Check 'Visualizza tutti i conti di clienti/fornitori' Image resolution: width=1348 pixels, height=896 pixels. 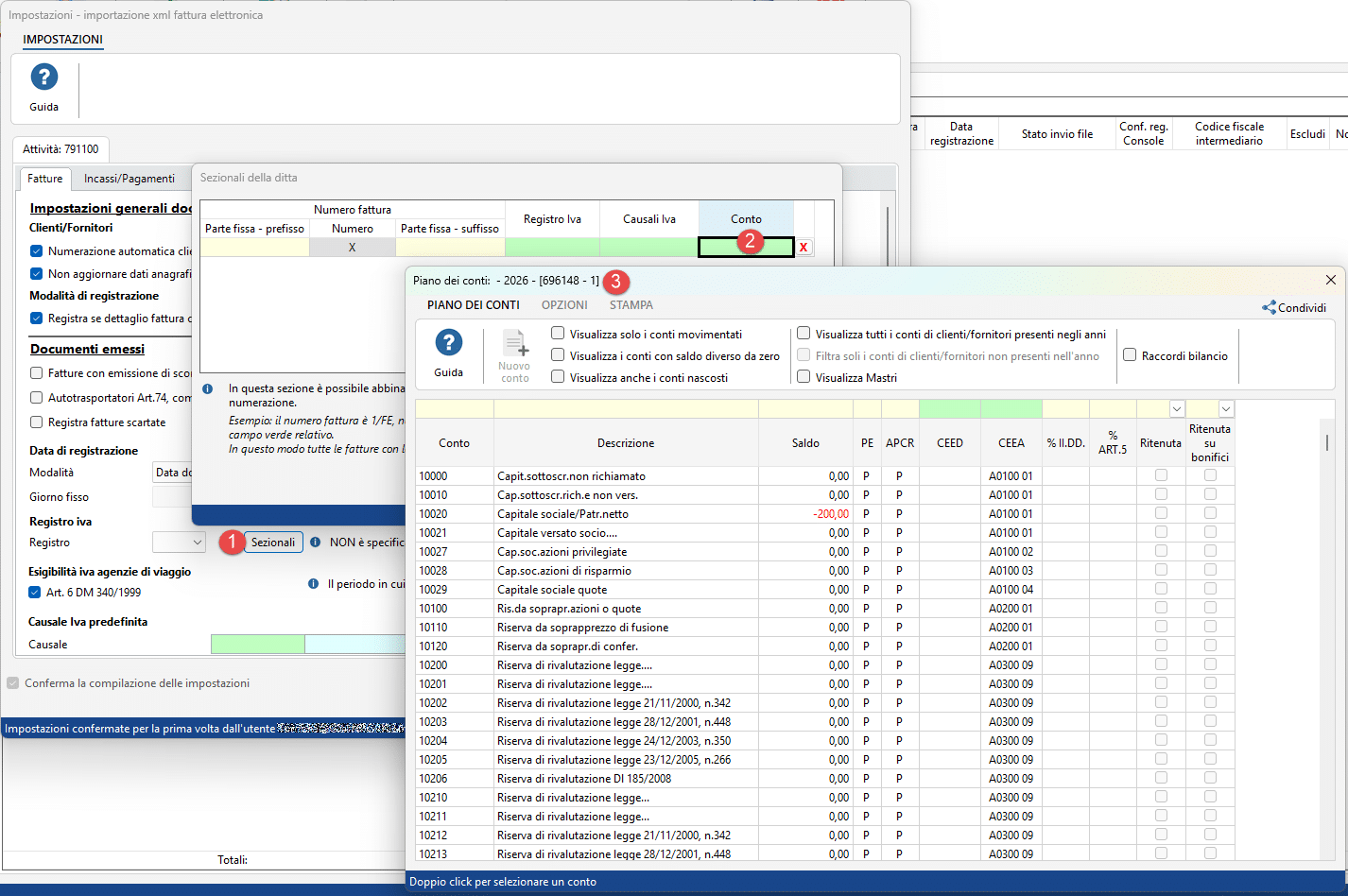(x=804, y=334)
